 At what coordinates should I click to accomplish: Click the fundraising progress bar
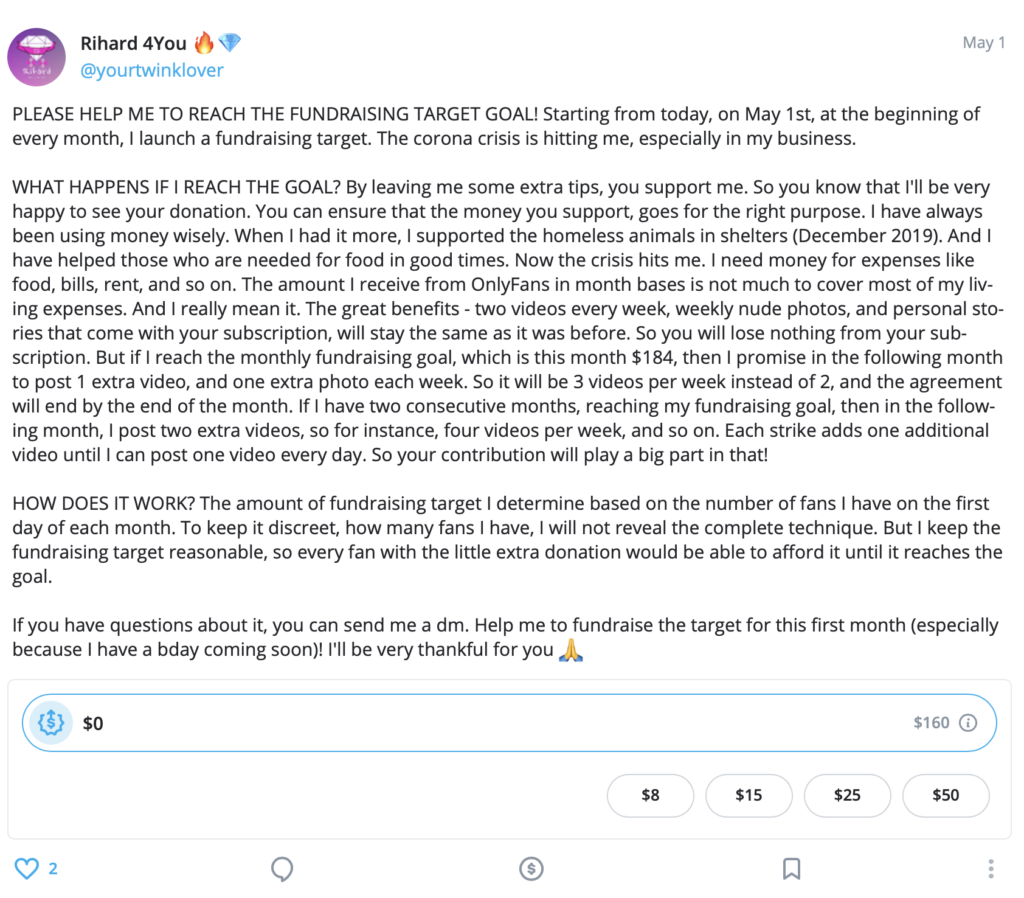click(509, 722)
